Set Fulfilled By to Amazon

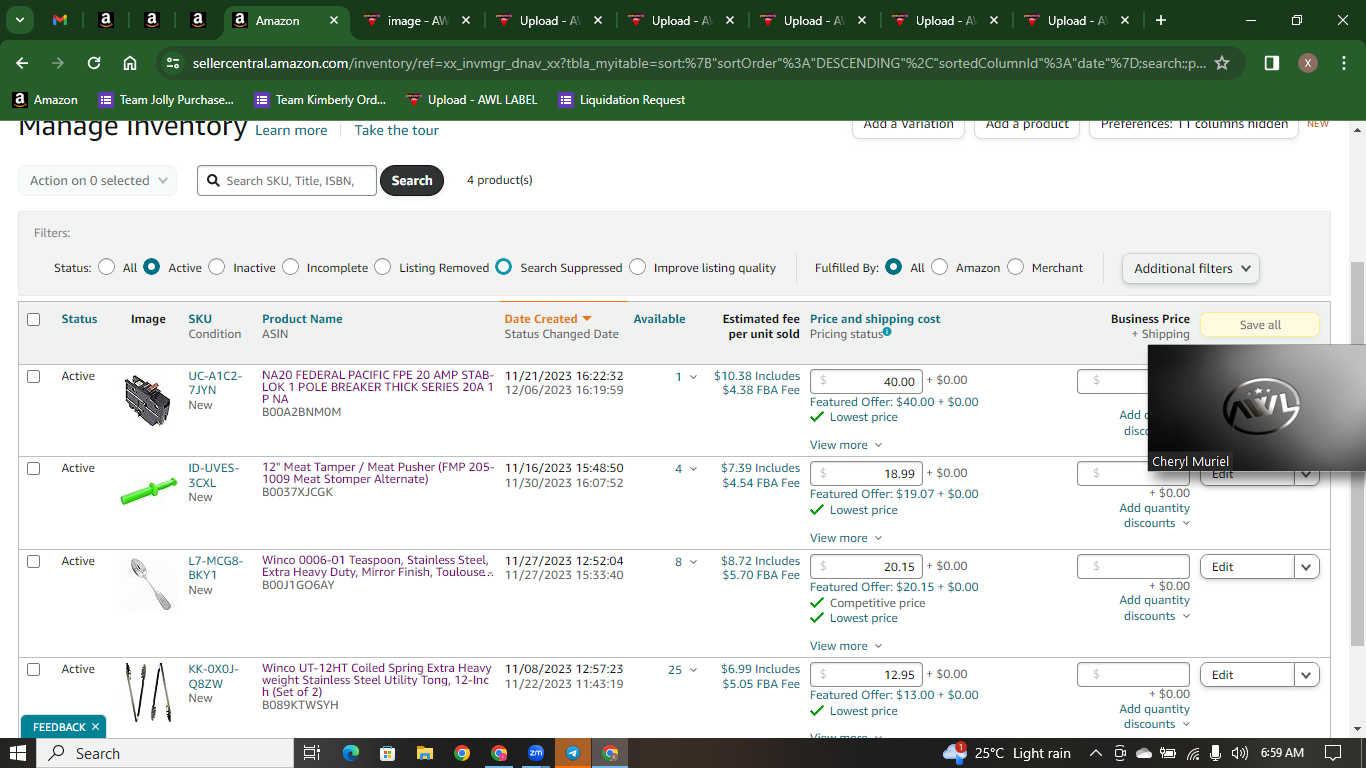pyautogui.click(x=939, y=267)
